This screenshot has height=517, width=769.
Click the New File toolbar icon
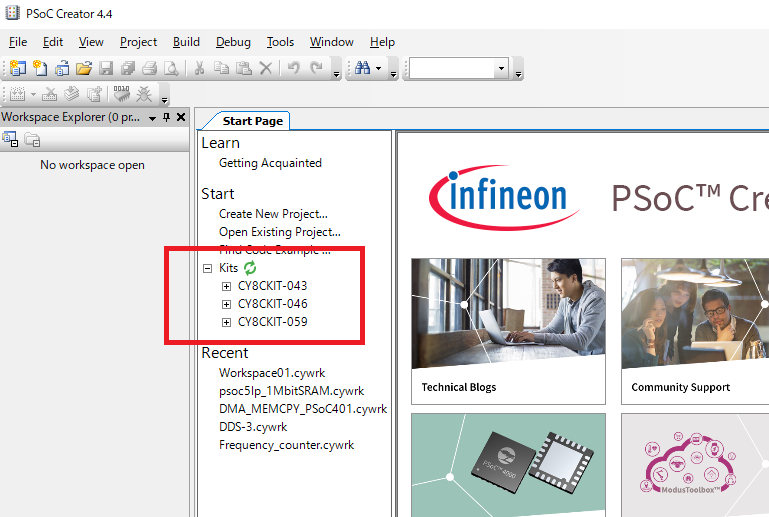tap(40, 68)
